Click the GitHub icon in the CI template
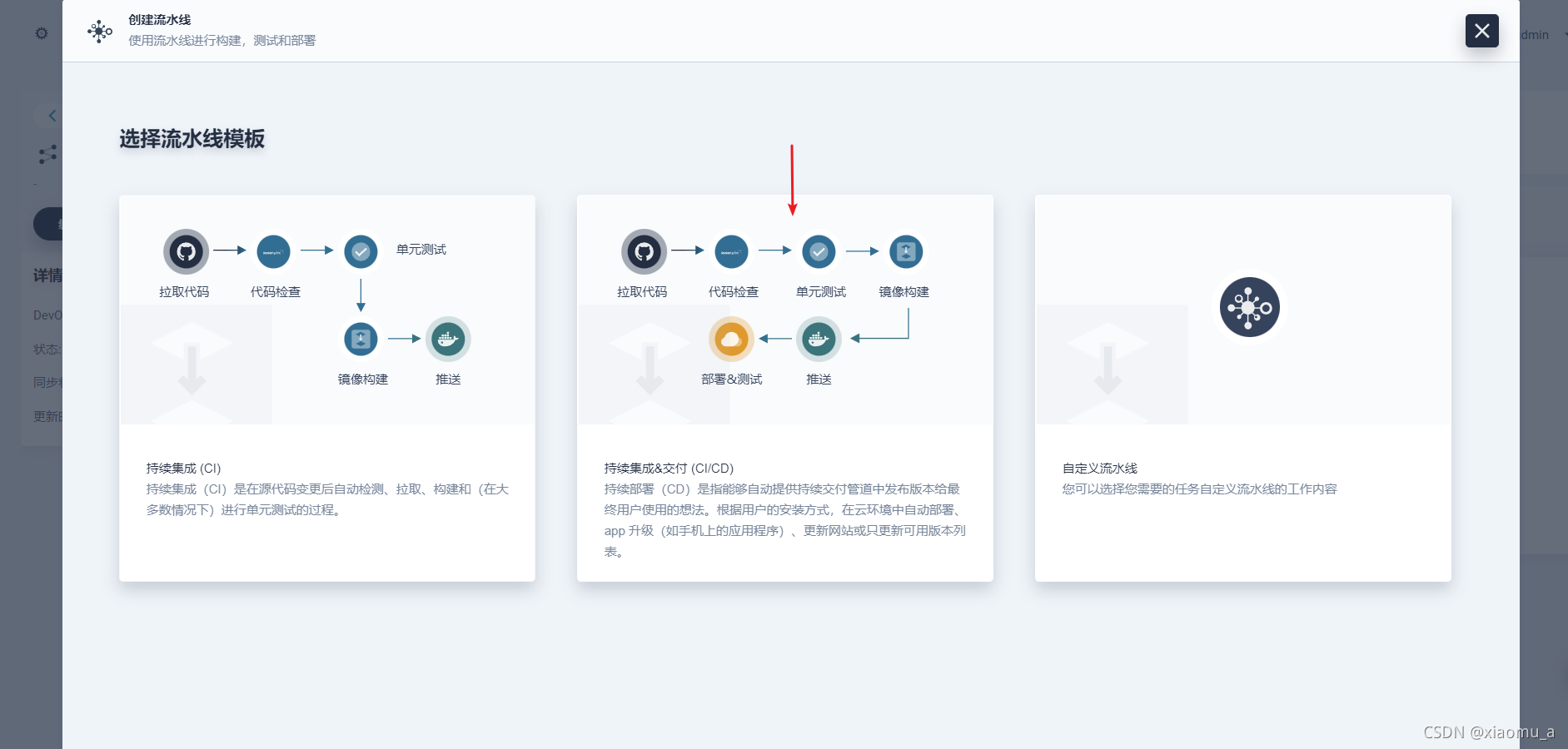The image size is (1568, 749). (x=187, y=251)
